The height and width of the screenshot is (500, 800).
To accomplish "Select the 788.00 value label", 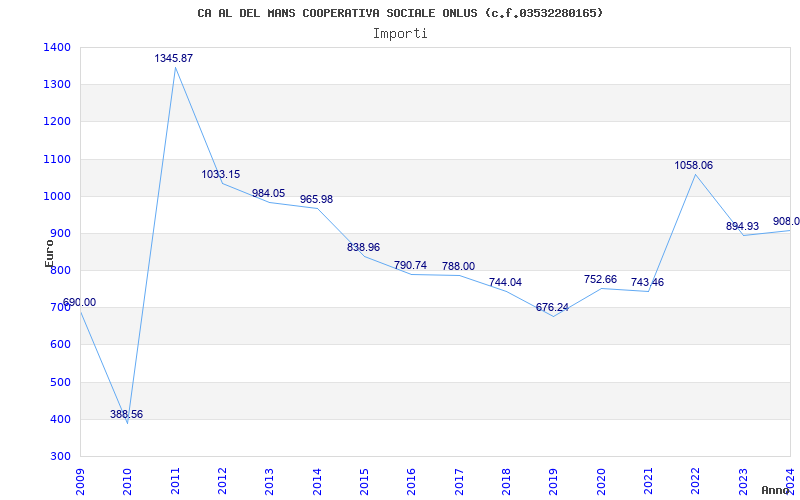I will [458, 266].
